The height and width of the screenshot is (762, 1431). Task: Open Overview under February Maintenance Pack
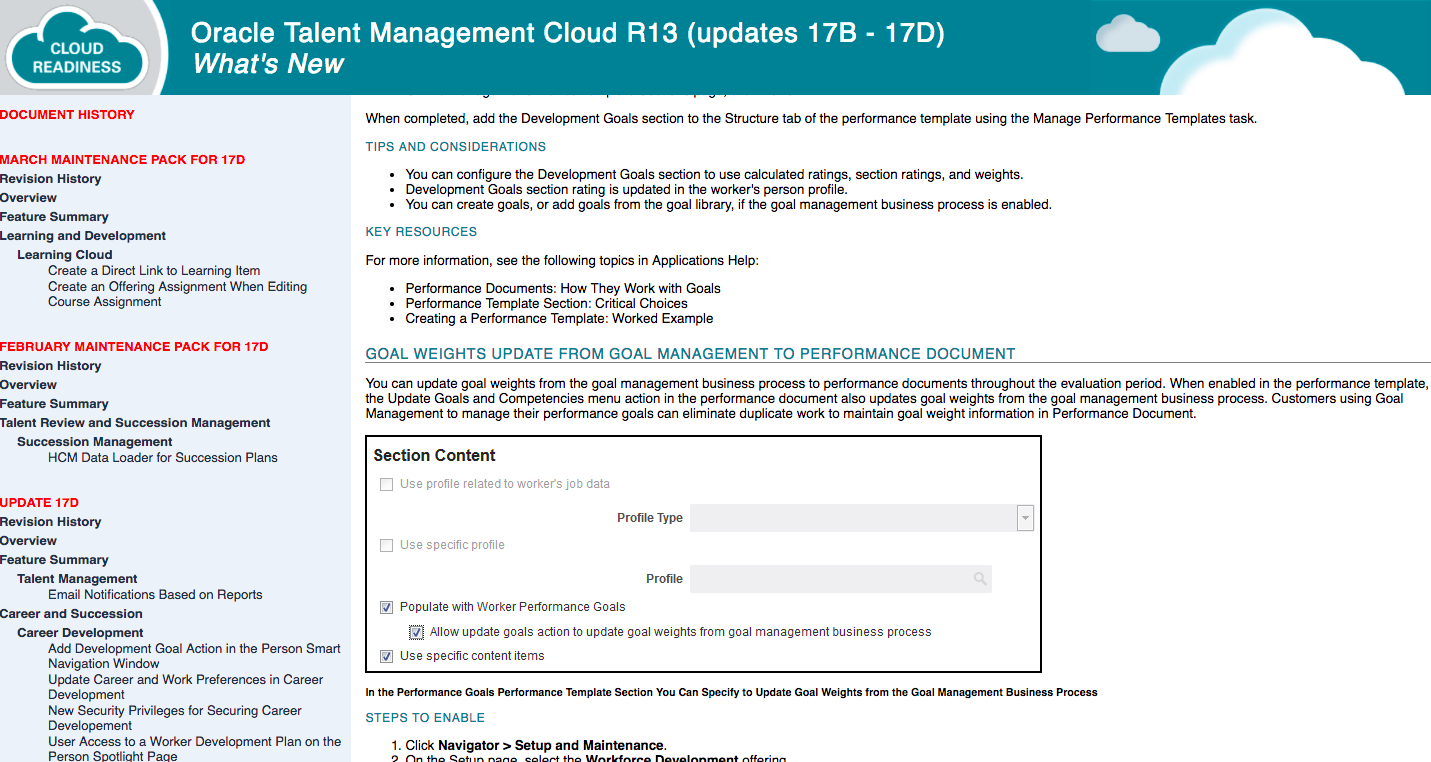(28, 385)
